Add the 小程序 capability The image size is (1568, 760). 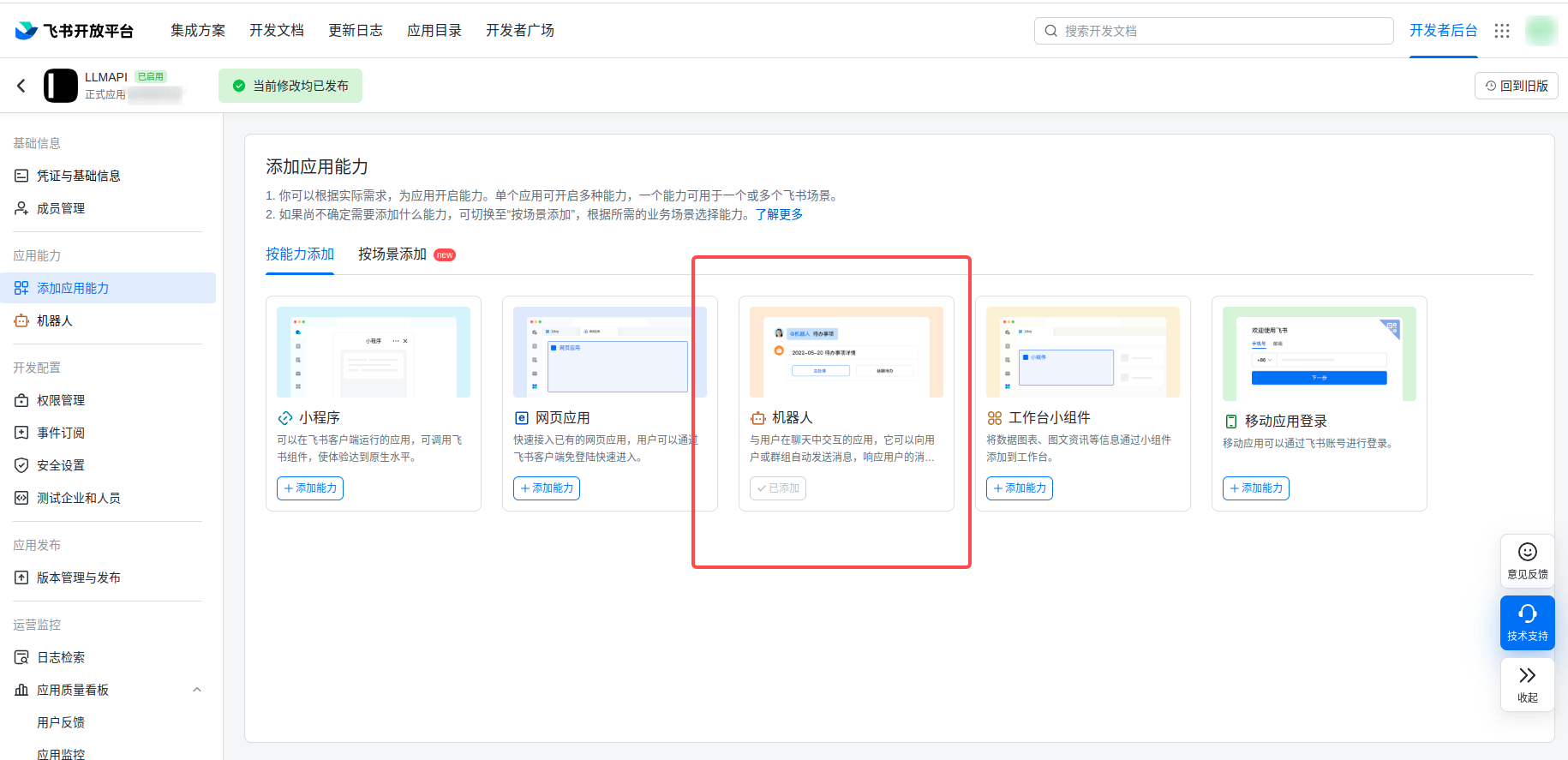coord(310,488)
